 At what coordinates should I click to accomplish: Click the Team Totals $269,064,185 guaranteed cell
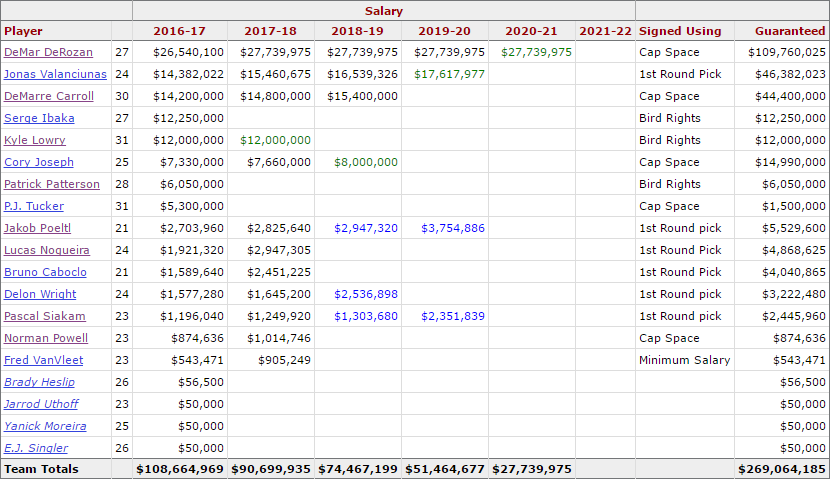tap(781, 469)
